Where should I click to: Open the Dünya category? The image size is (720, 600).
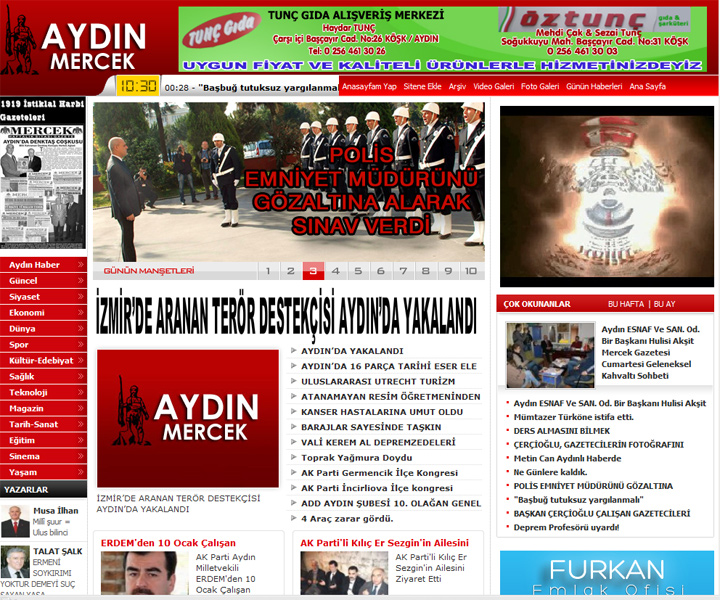pyautogui.click(x=43, y=329)
